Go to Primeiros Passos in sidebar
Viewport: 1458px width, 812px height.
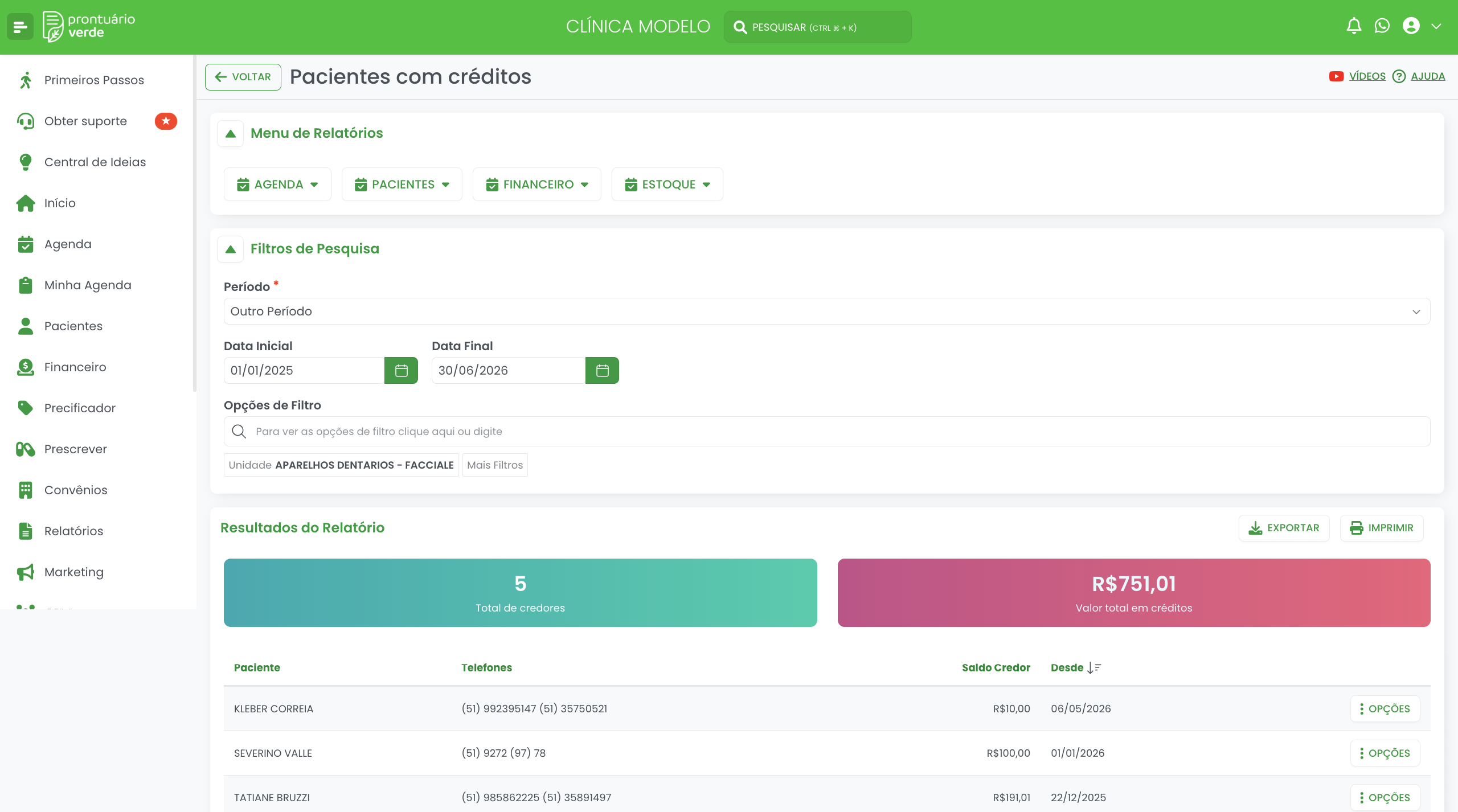(94, 80)
